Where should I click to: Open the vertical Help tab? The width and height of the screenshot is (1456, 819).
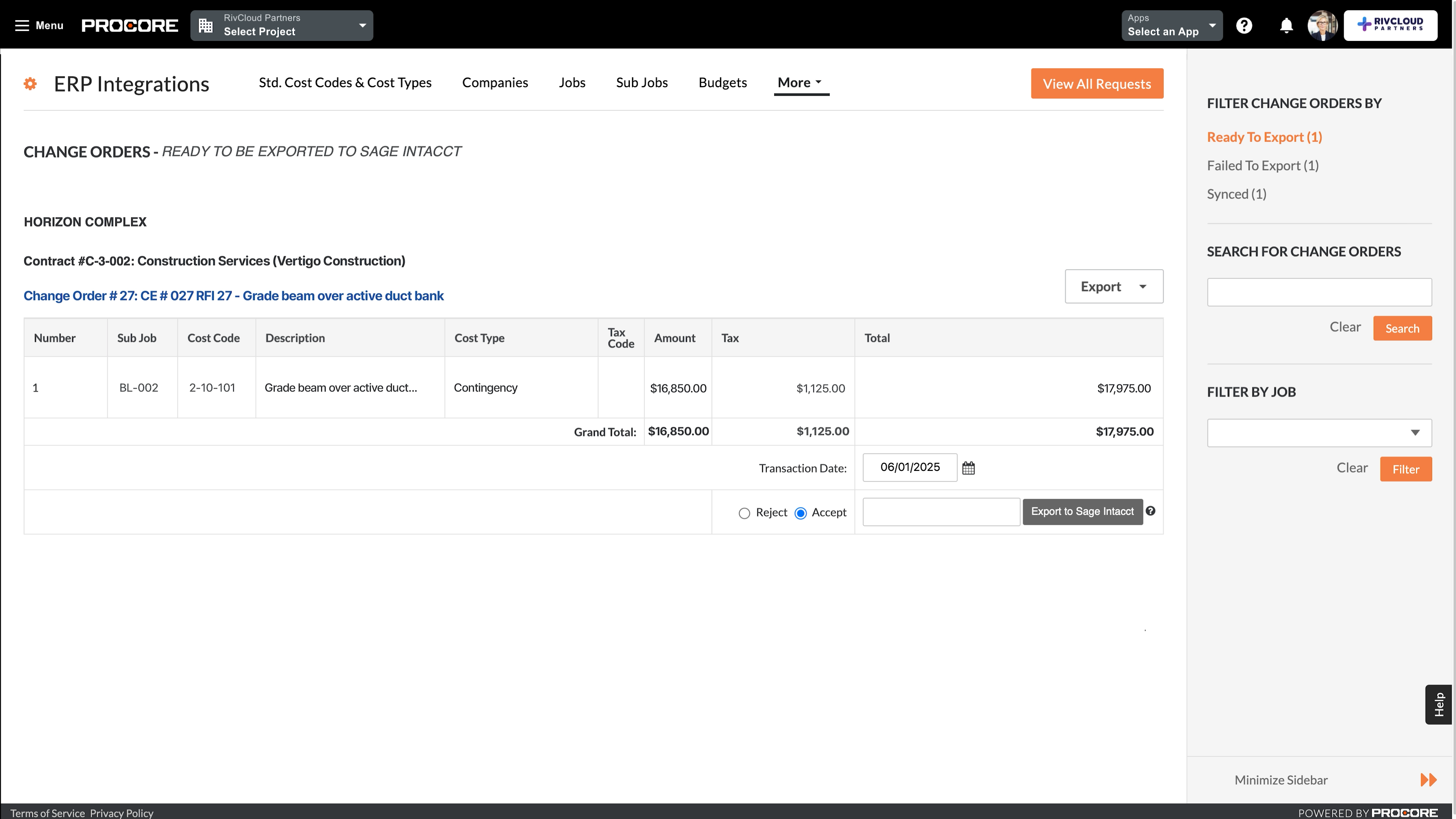point(1439,704)
